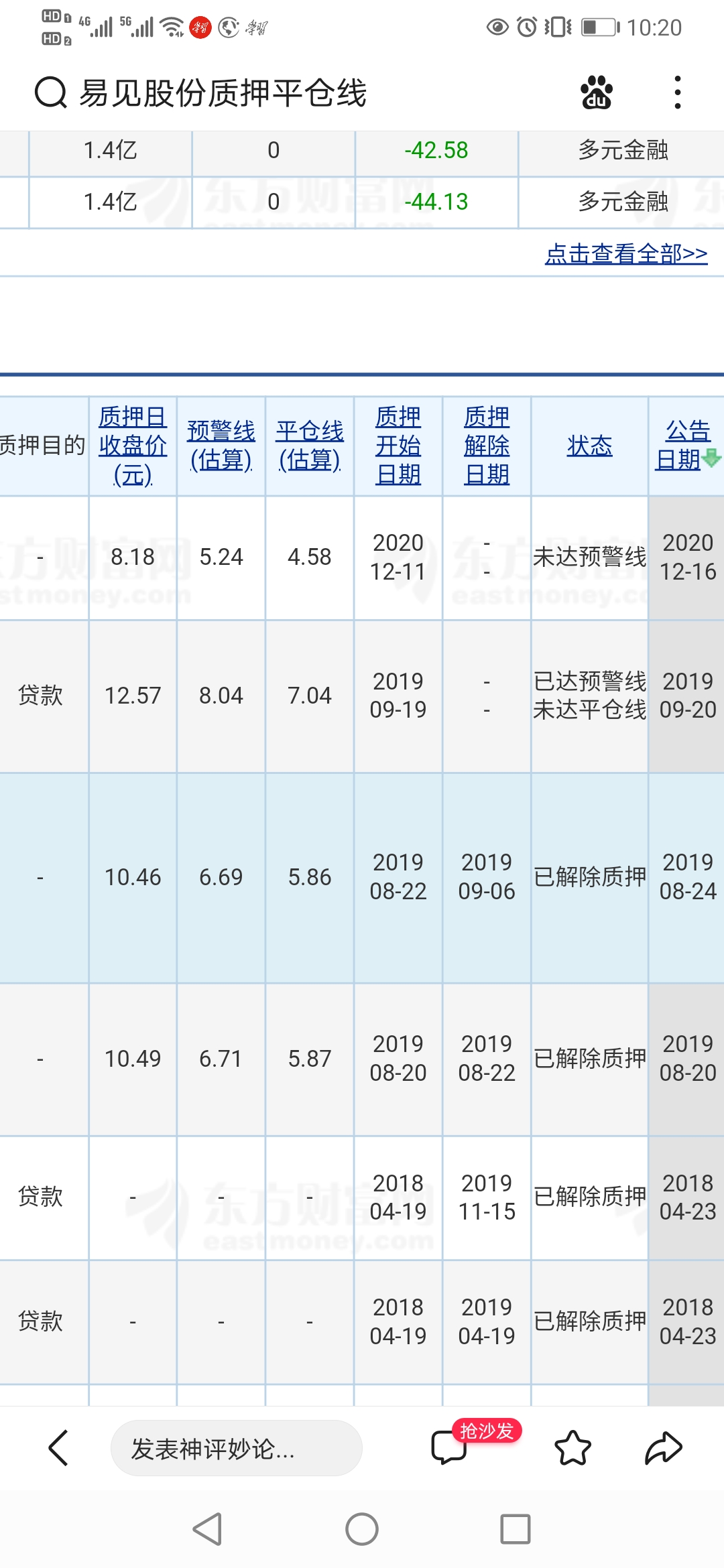Open the Baidu paw icon
Viewport: 724px width, 1568px height.
coord(597,92)
